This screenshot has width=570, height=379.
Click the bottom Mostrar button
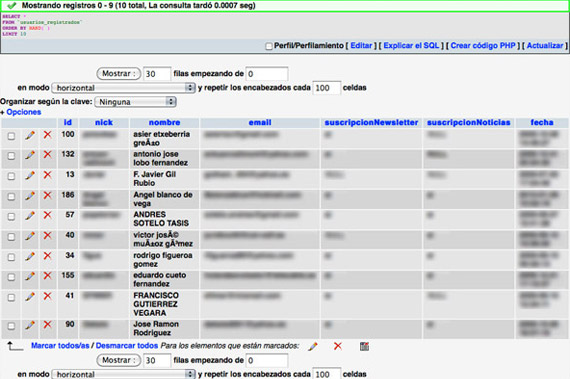pyautogui.click(x=119, y=360)
